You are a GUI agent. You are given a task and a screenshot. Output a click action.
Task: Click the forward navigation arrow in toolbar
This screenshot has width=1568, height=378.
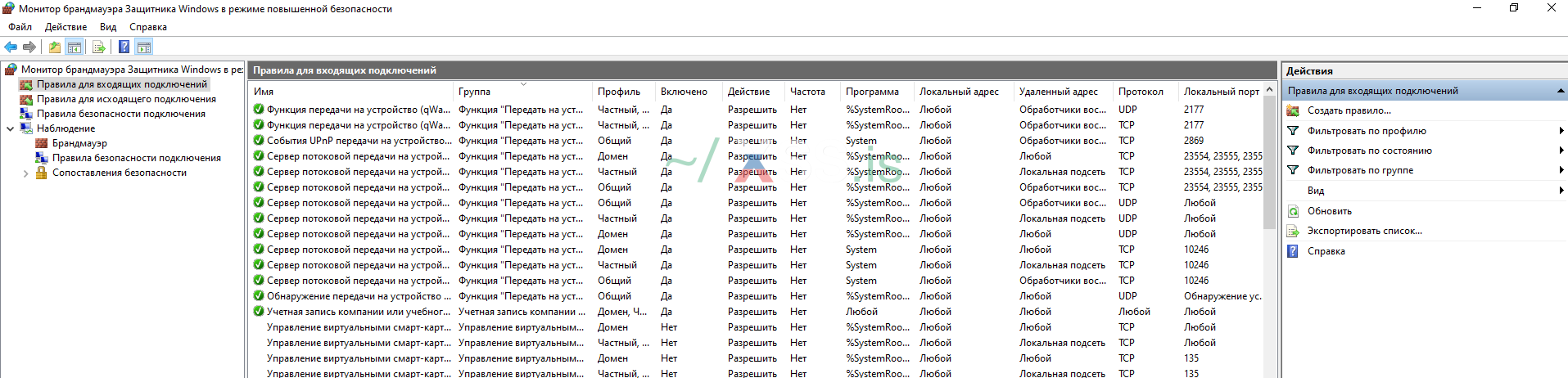pos(29,47)
